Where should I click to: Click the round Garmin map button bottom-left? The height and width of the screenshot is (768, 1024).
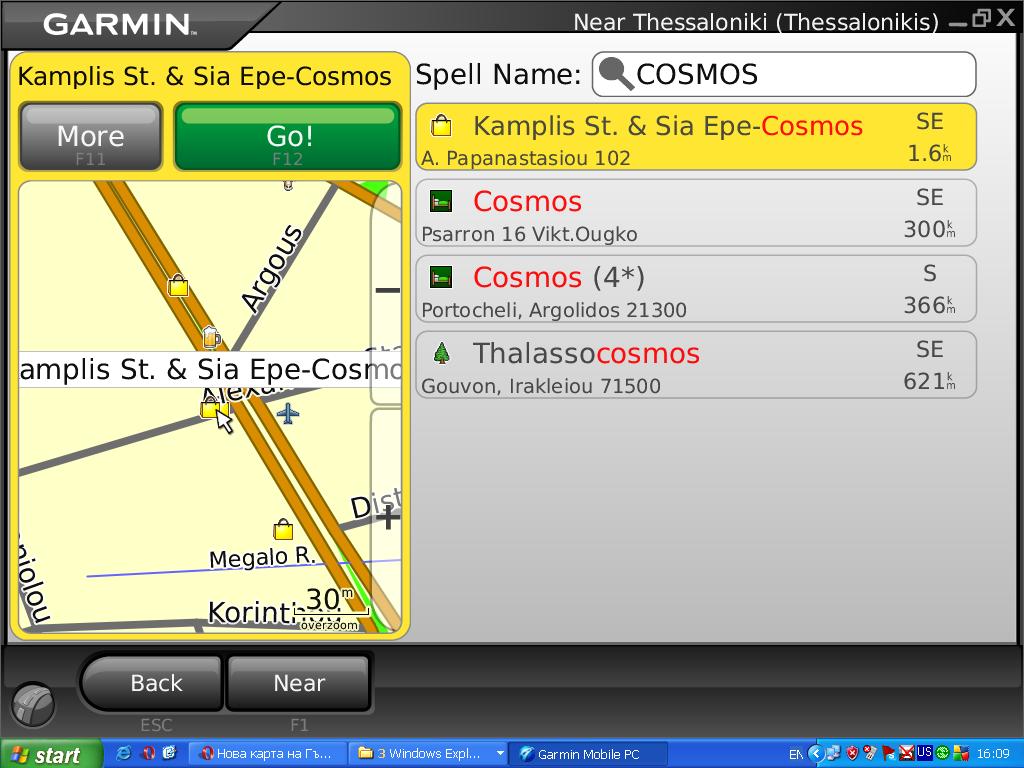33,705
